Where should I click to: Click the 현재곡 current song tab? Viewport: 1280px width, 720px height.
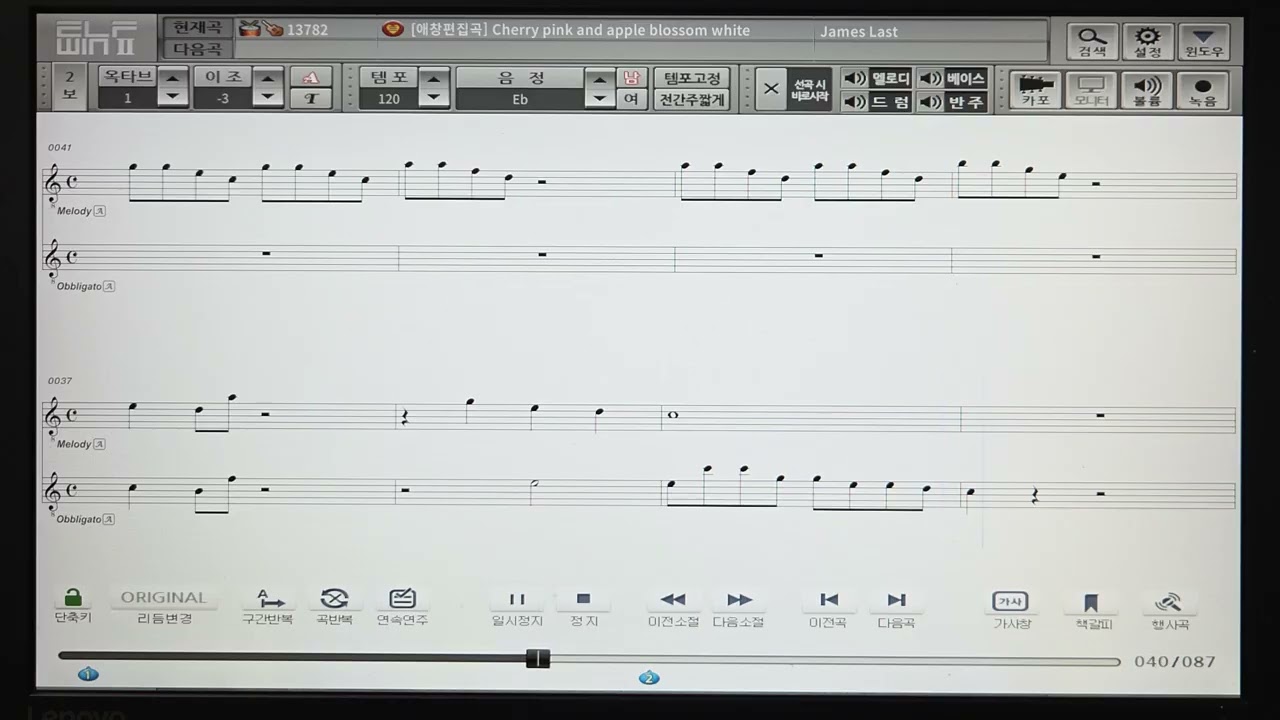click(x=196, y=28)
